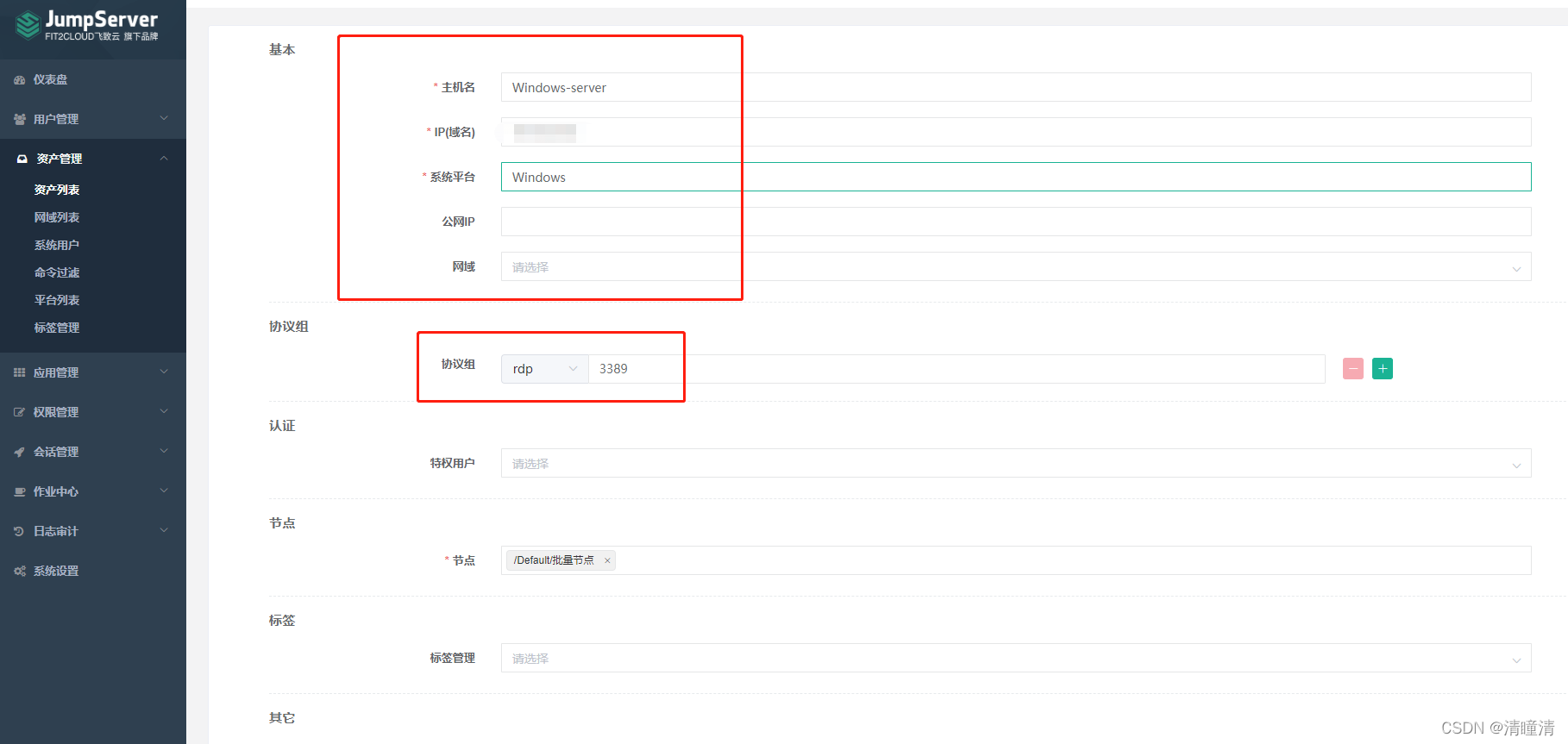Collapse the 资产管理 menu chevron
The width and height of the screenshot is (1568, 744).
[x=164, y=158]
